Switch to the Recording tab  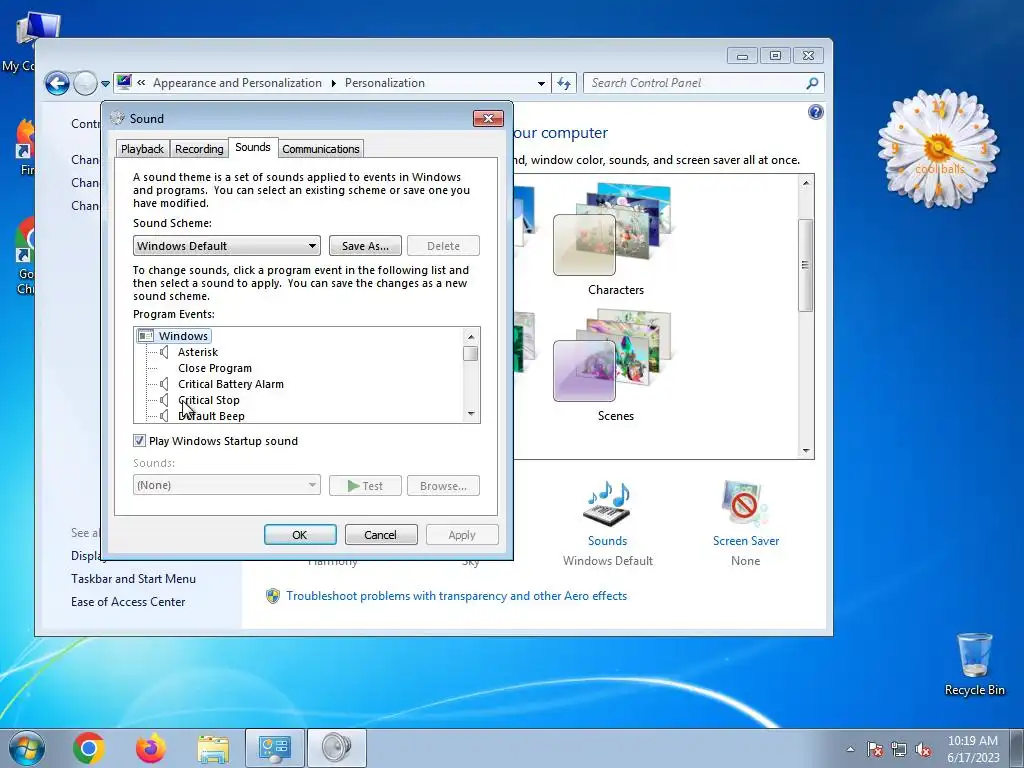coord(199,149)
